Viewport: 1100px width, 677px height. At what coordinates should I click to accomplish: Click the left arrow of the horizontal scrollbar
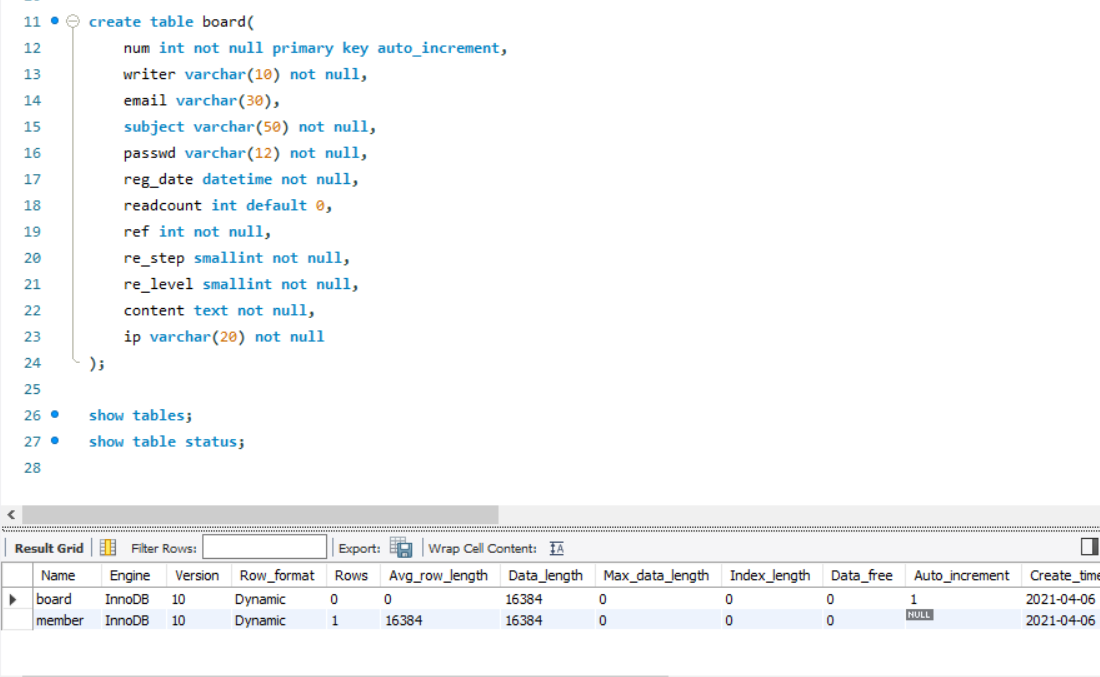[x=11, y=514]
